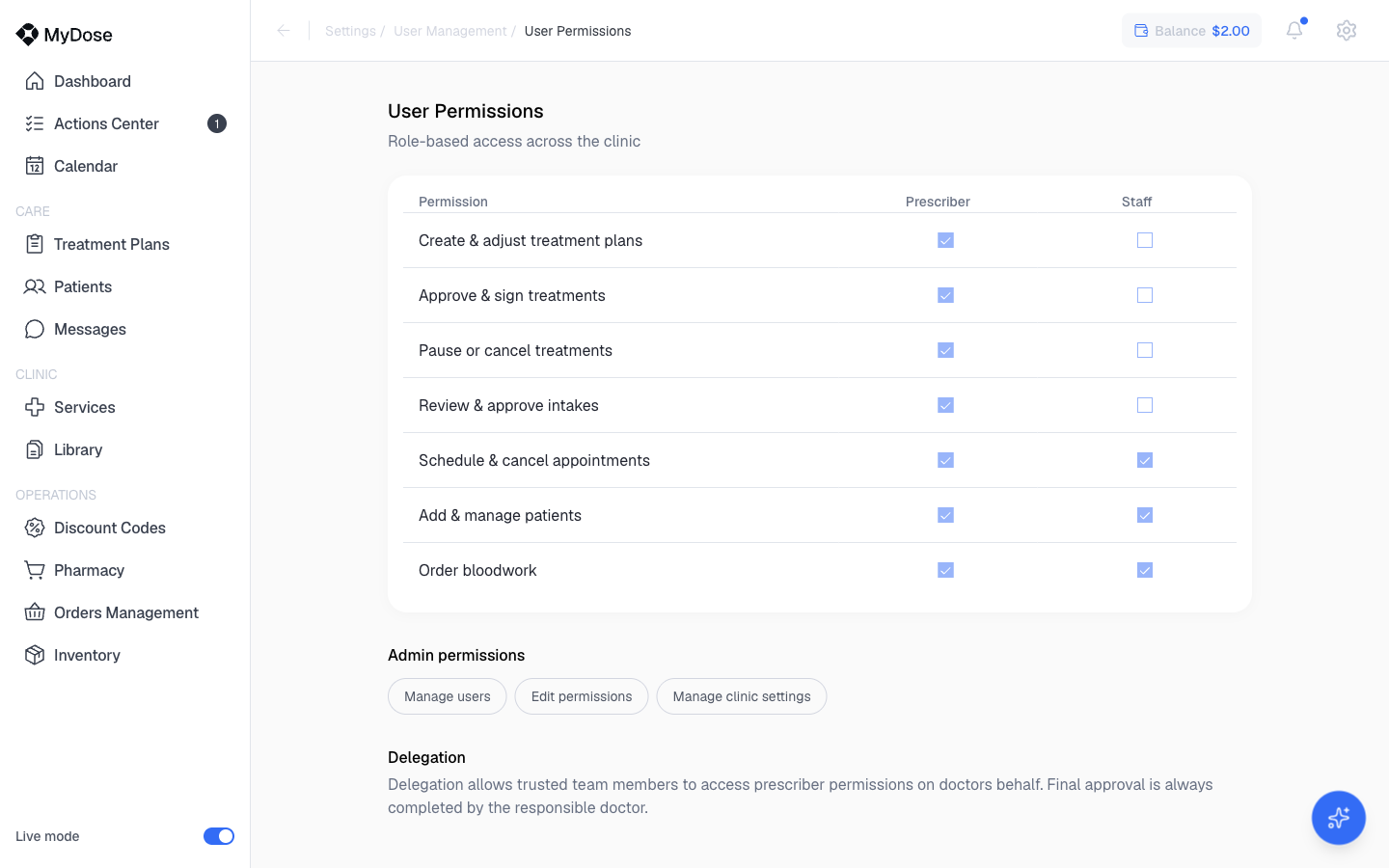Click the Balance $2.00 button

[1191, 31]
